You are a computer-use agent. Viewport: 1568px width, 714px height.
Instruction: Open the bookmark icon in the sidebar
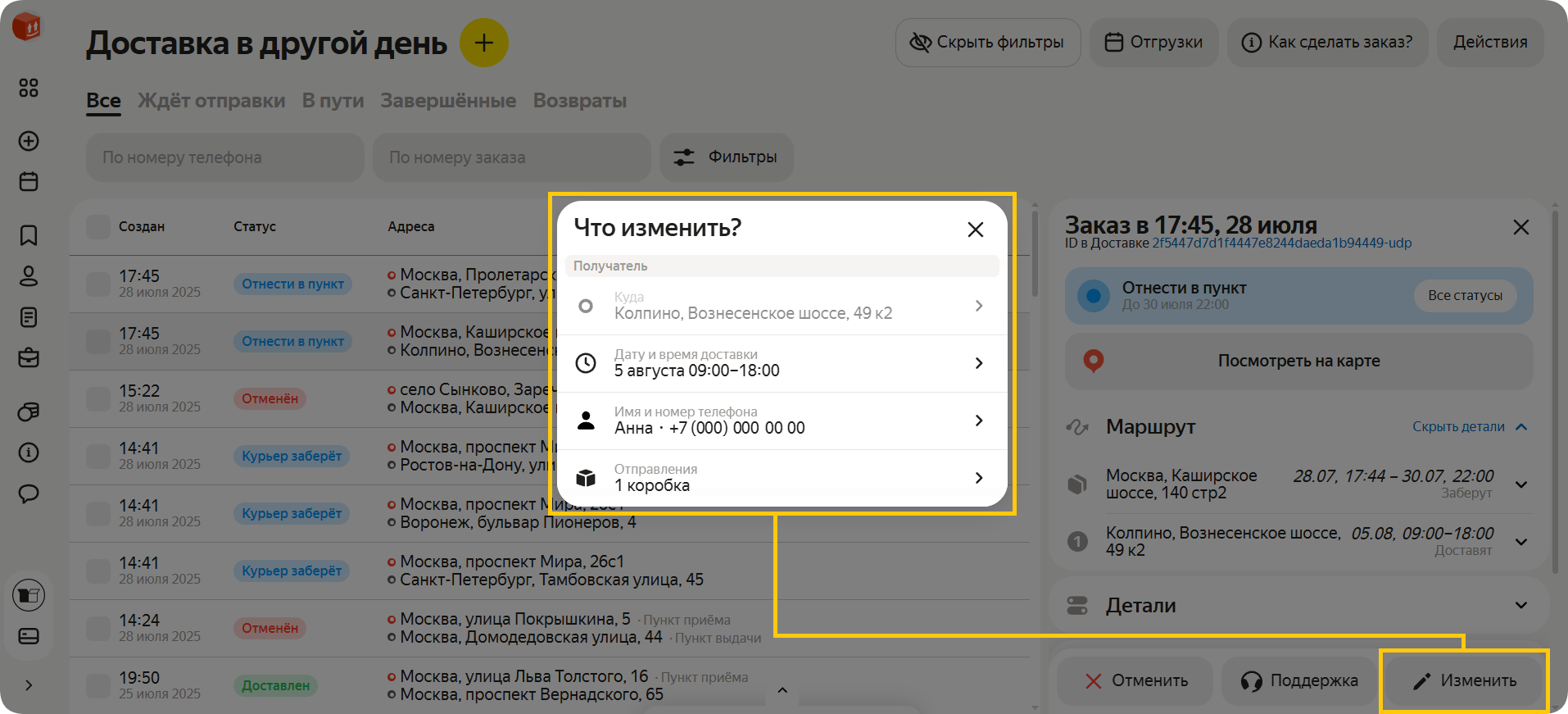pyautogui.click(x=29, y=235)
